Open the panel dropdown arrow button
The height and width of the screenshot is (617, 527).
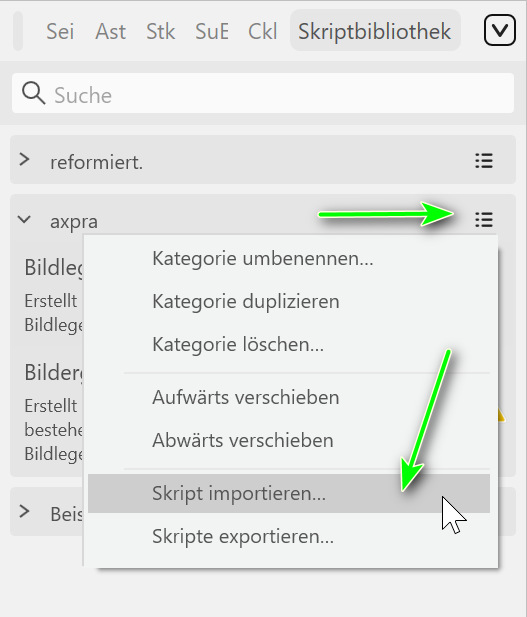pyautogui.click(x=499, y=30)
